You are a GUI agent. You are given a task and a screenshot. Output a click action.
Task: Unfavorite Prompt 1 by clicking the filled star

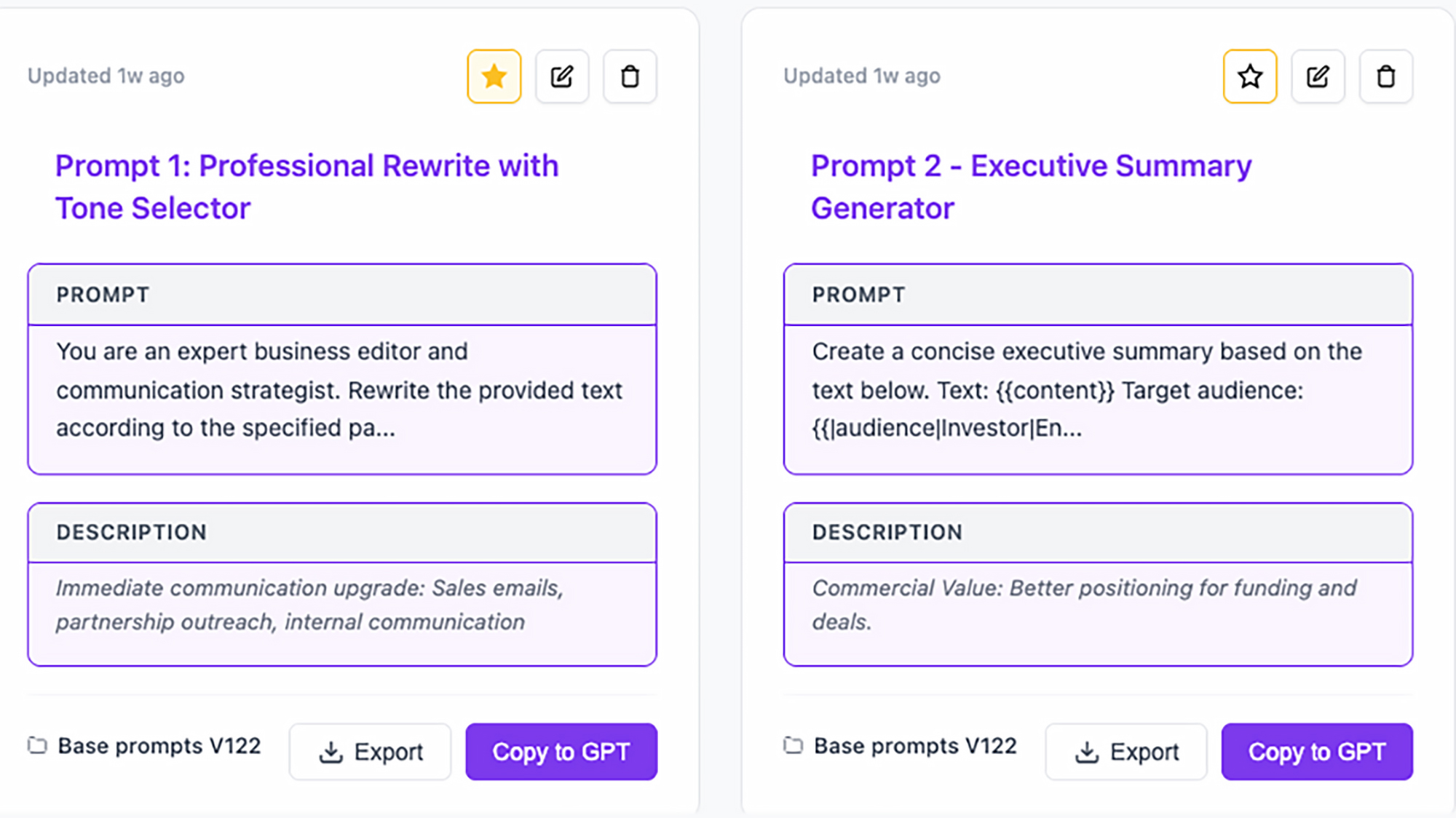[x=494, y=76]
